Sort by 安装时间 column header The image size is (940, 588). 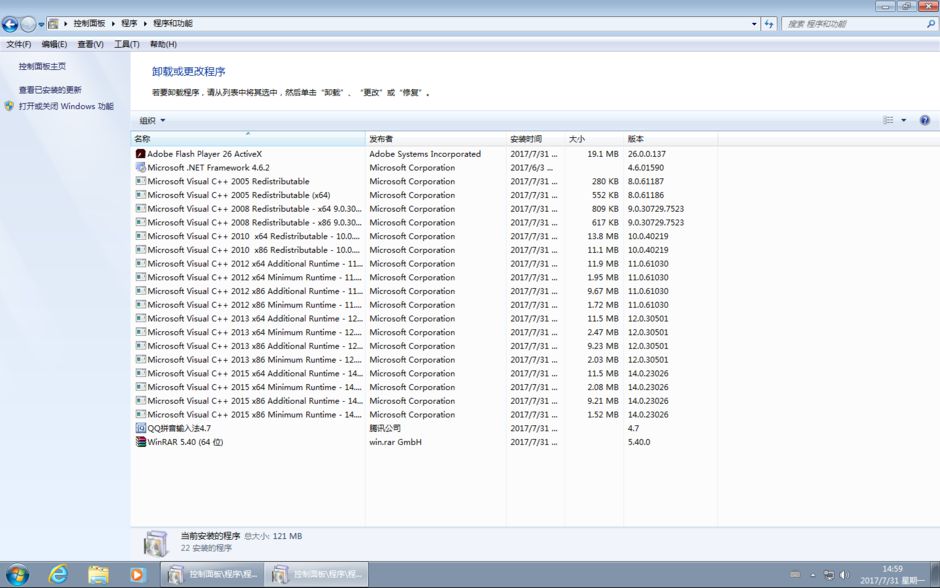click(535, 139)
